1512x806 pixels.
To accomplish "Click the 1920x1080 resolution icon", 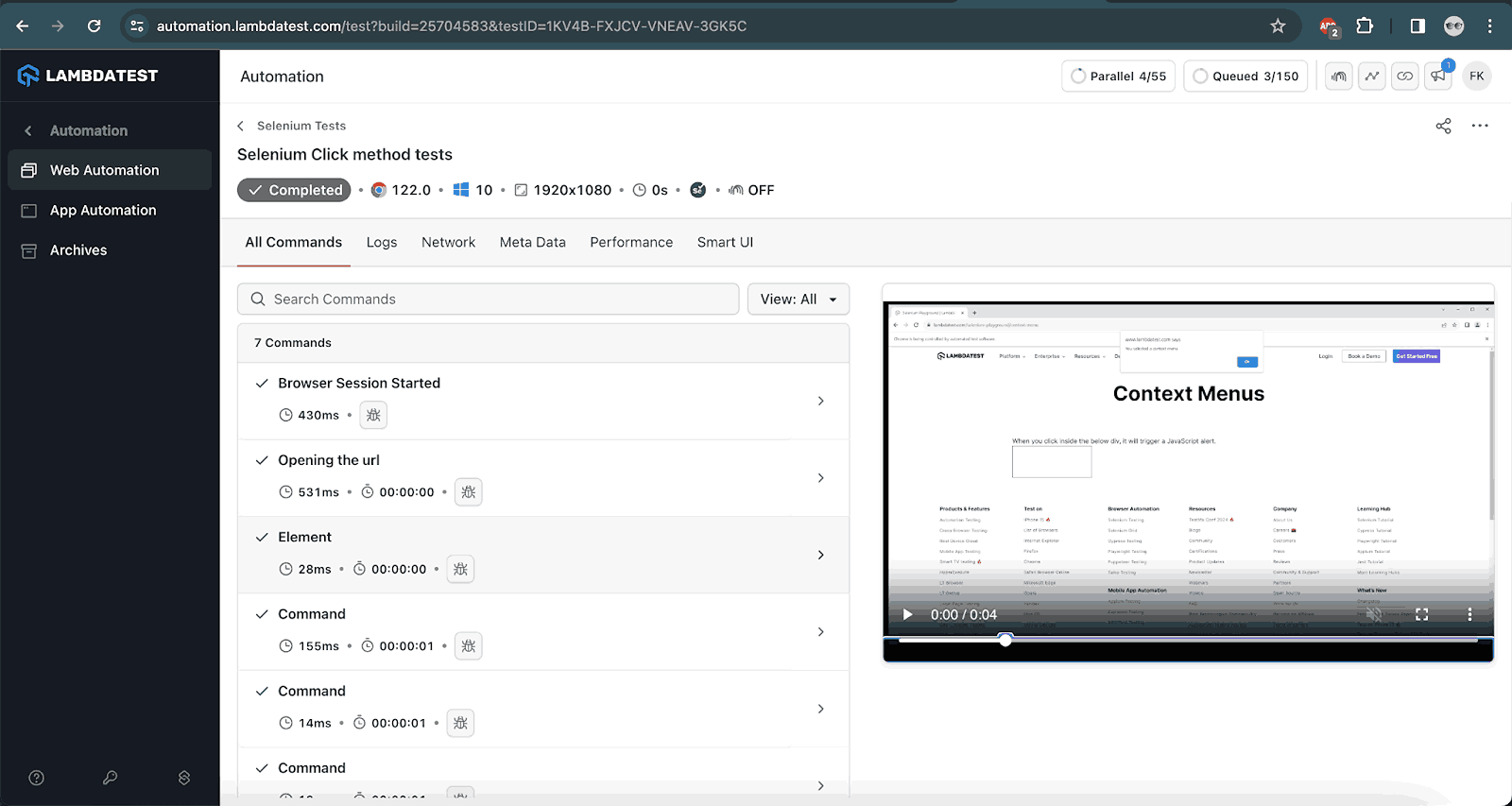I will tap(521, 190).
